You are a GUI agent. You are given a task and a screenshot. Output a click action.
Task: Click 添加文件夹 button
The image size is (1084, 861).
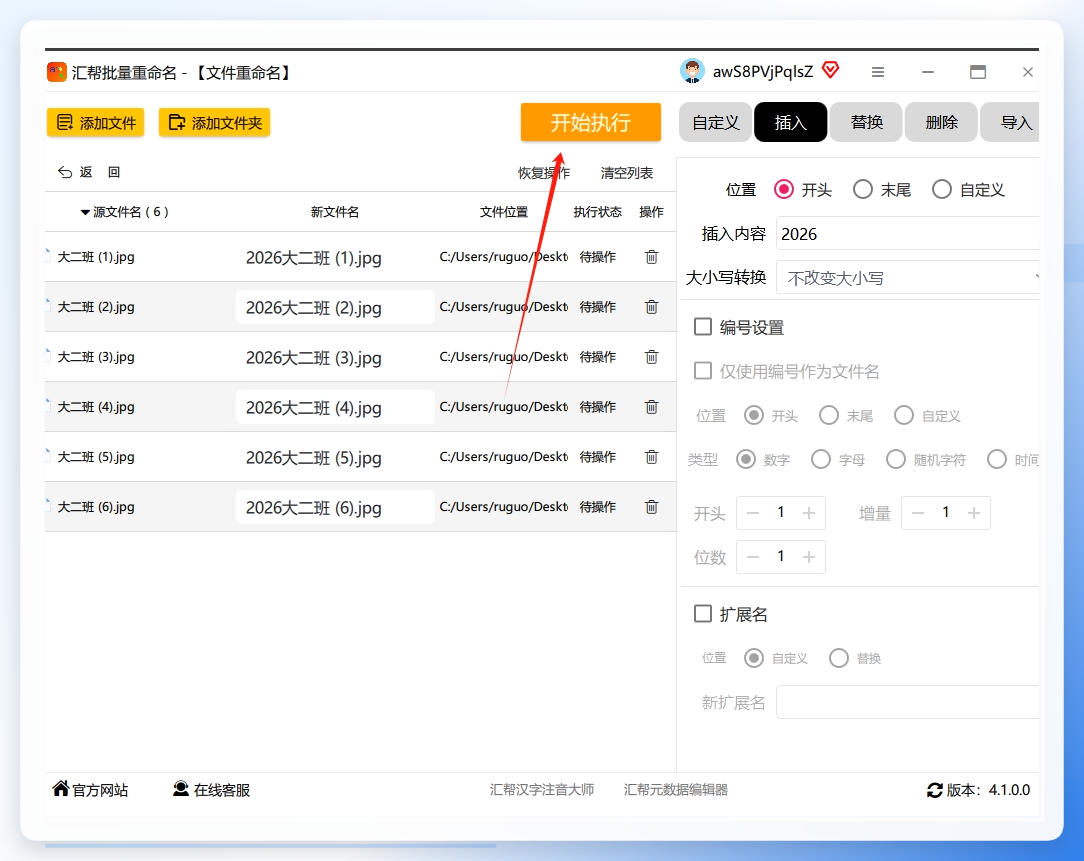[x=214, y=122]
